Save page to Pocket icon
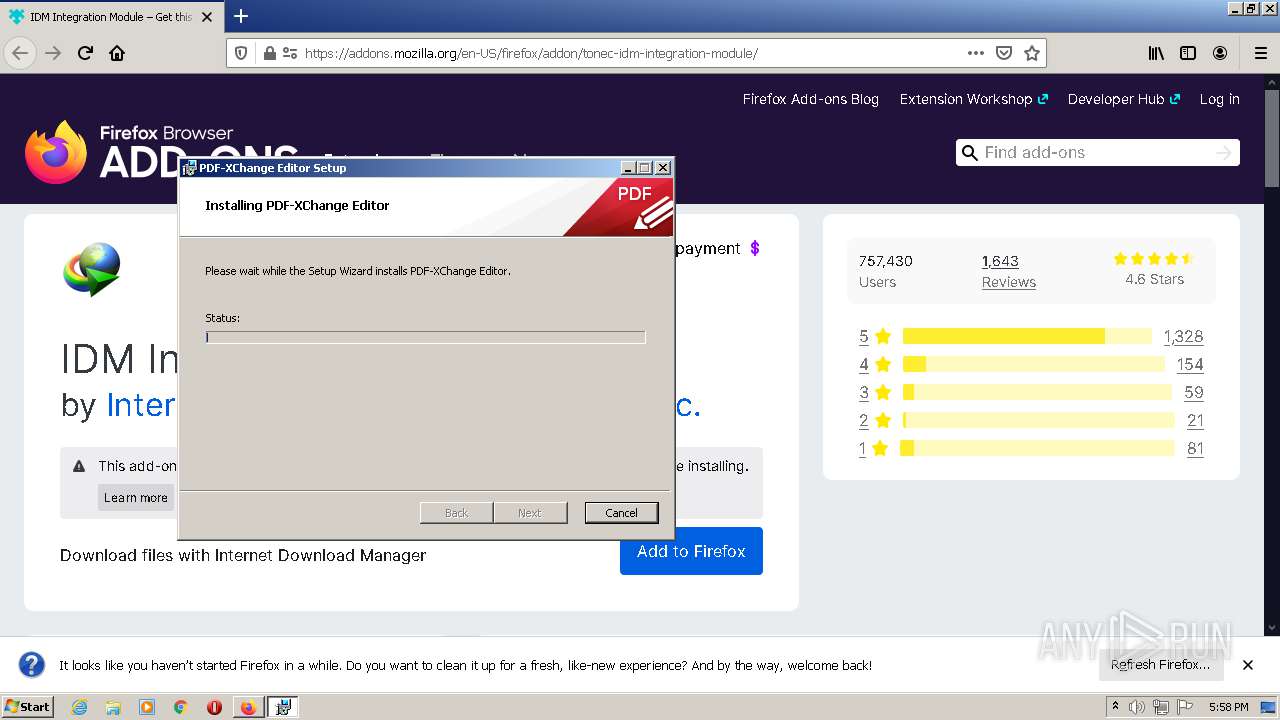1280x720 pixels. coord(1004,53)
